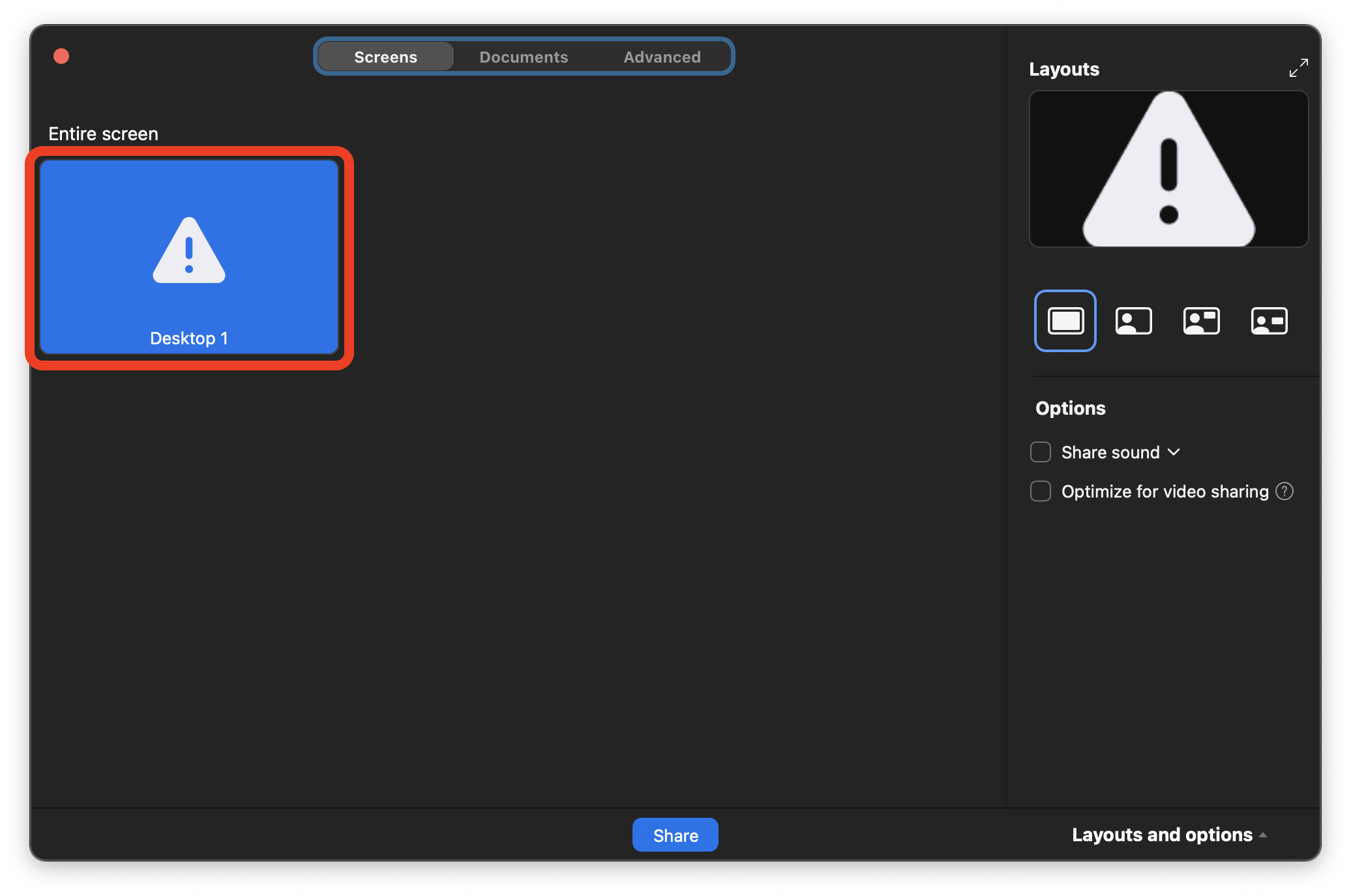Viewport: 1351px width, 896px height.
Task: Click the warning icon in the Layouts preview
Action: pos(1168,168)
